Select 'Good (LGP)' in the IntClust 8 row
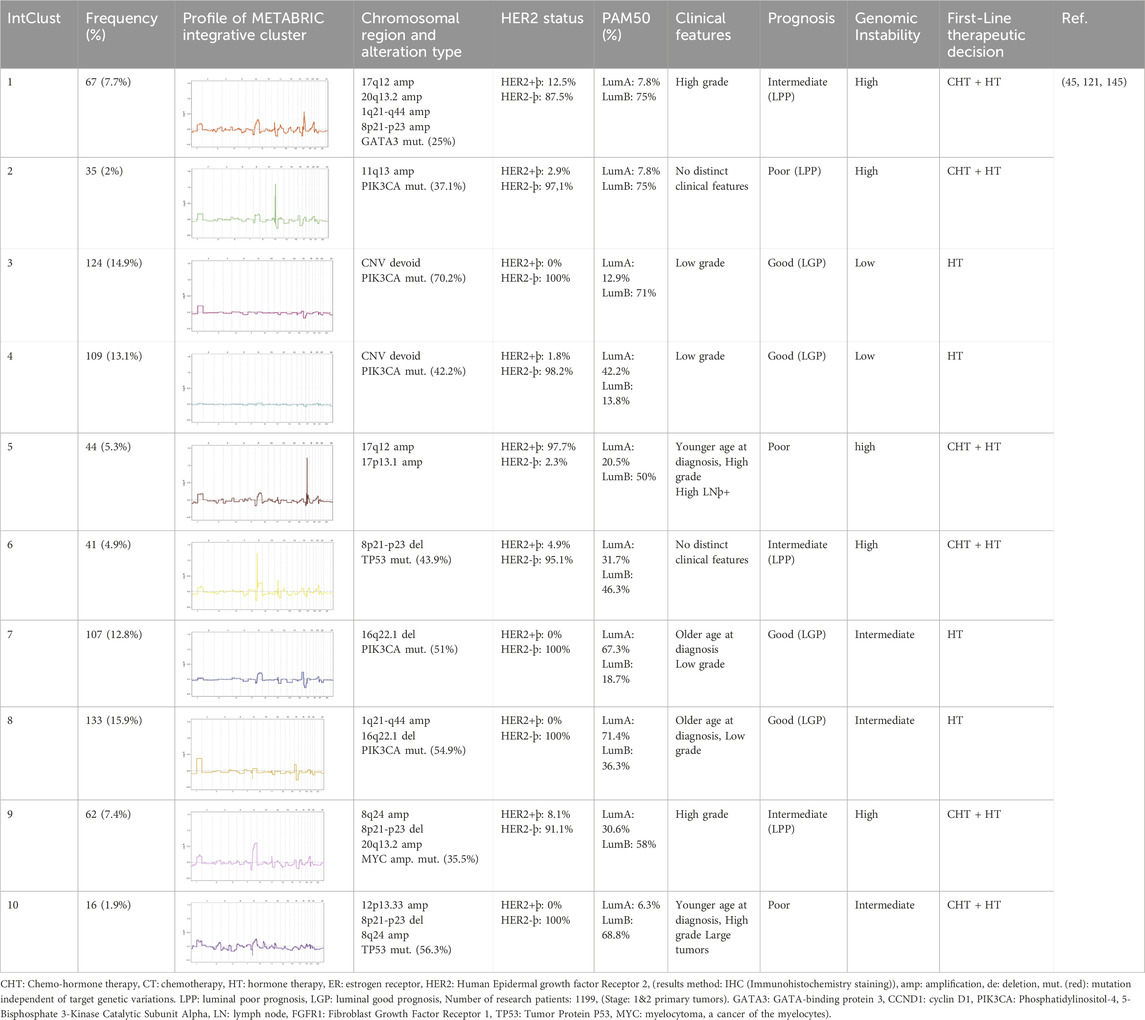The height and width of the screenshot is (1020, 1145). click(797, 721)
